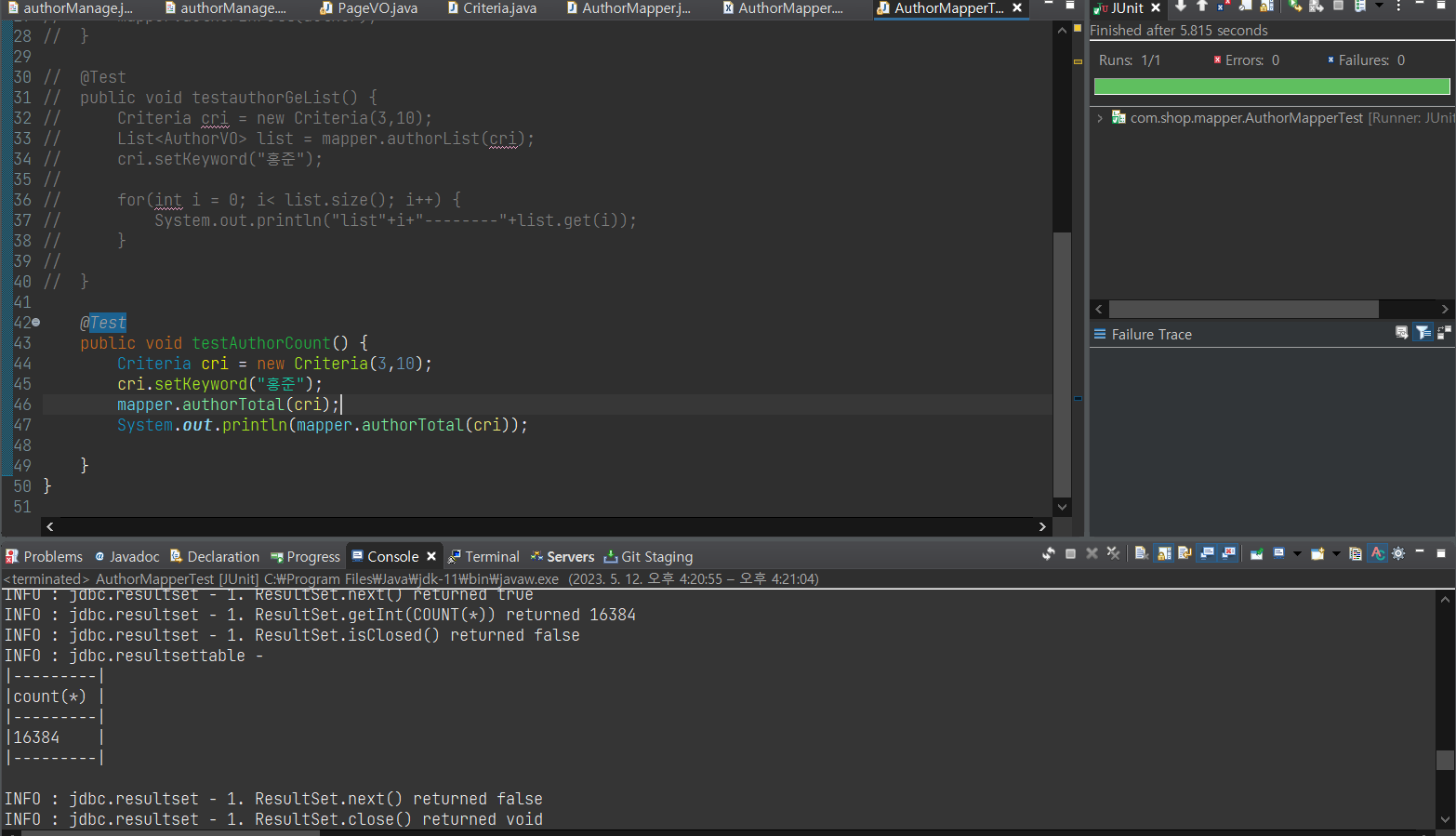The width and height of the screenshot is (1456, 836).
Task: Toggle console word wrap
Action: [1185, 553]
